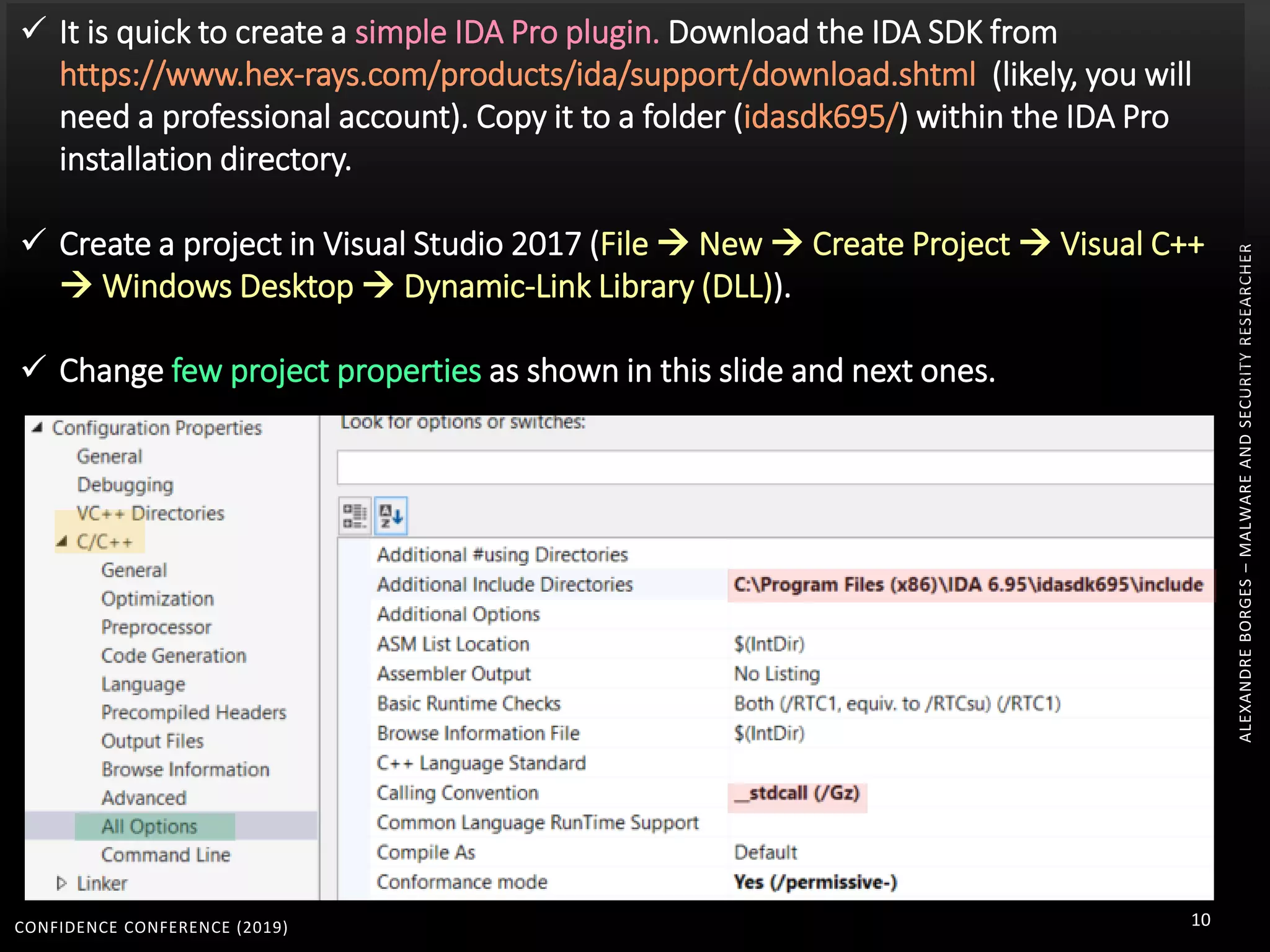
Task: Click the Yes (/permissive-) value
Action: 815,882
